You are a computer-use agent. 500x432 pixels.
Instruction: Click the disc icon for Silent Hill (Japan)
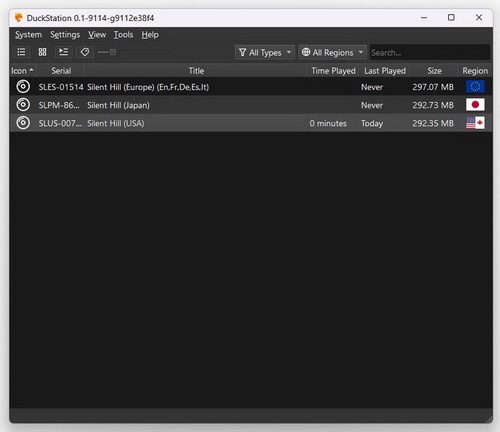pos(23,105)
